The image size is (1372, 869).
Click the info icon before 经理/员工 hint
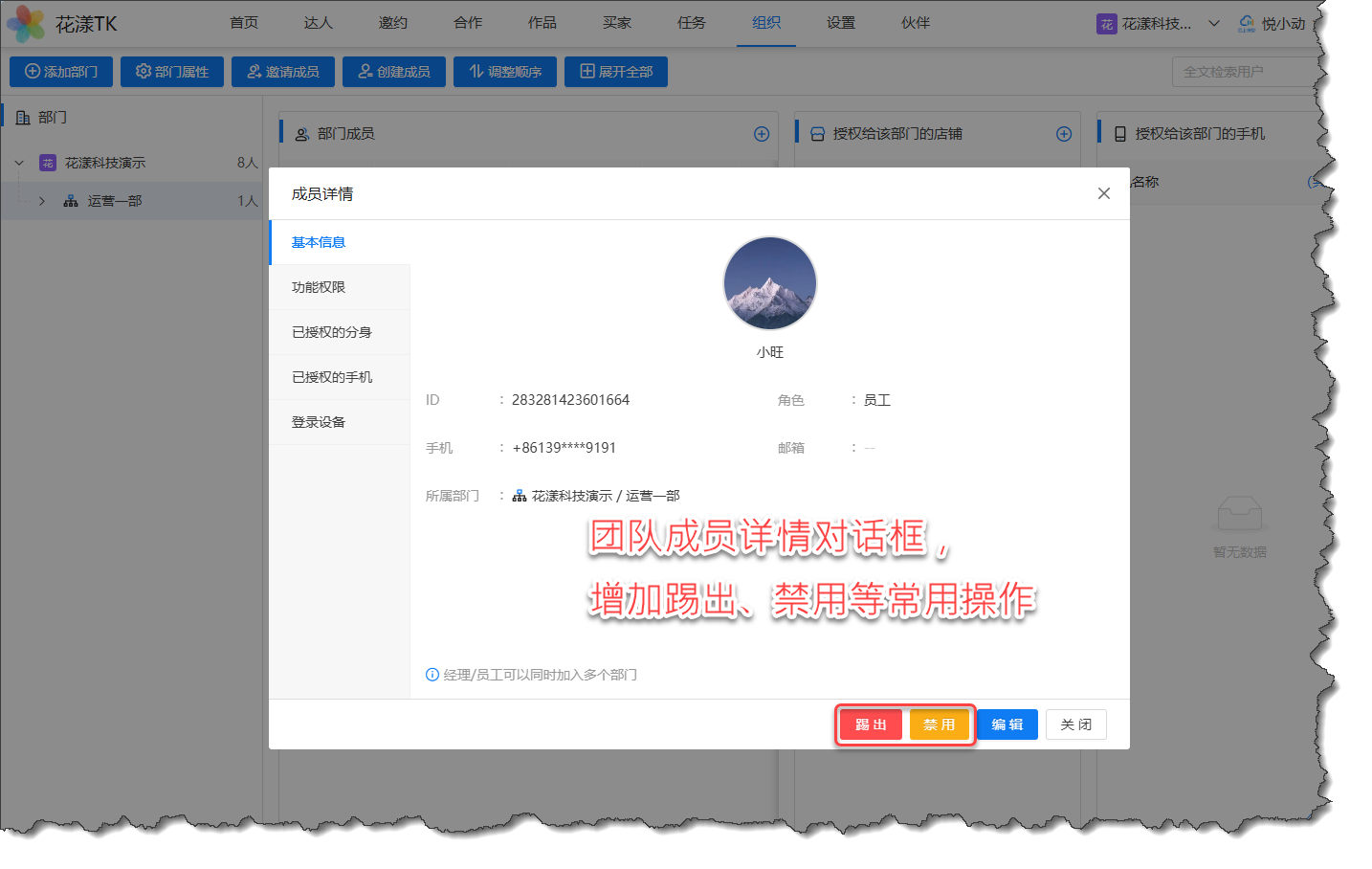(432, 675)
